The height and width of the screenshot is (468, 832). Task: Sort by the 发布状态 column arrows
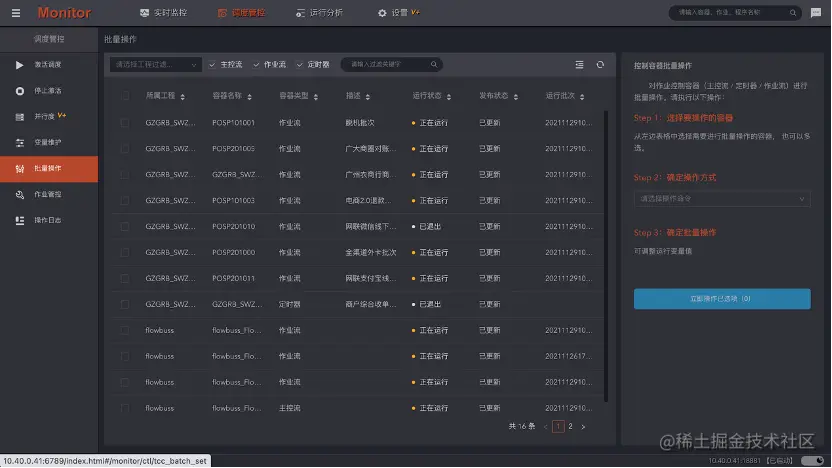click(x=516, y=97)
